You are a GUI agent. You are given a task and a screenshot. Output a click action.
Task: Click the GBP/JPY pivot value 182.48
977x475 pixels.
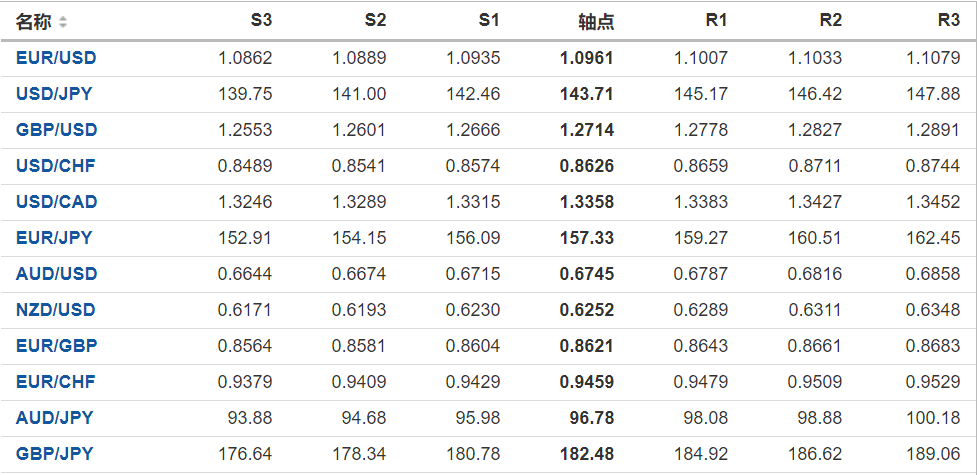click(x=587, y=454)
